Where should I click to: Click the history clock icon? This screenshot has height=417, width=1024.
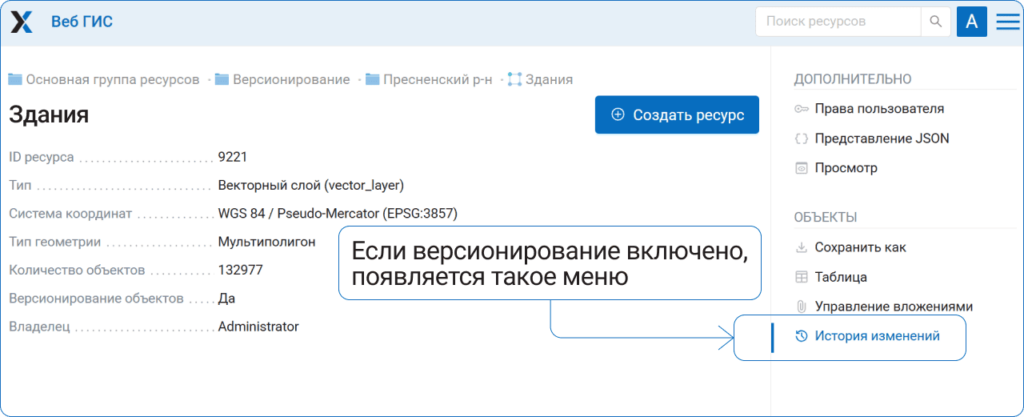pos(801,337)
